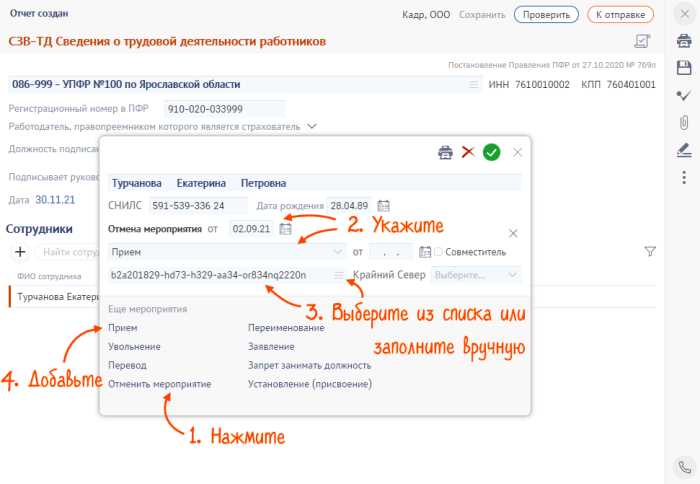700x484 pixels.
Task: Click the save floppy icon in sidebar
Action: pos(684,68)
